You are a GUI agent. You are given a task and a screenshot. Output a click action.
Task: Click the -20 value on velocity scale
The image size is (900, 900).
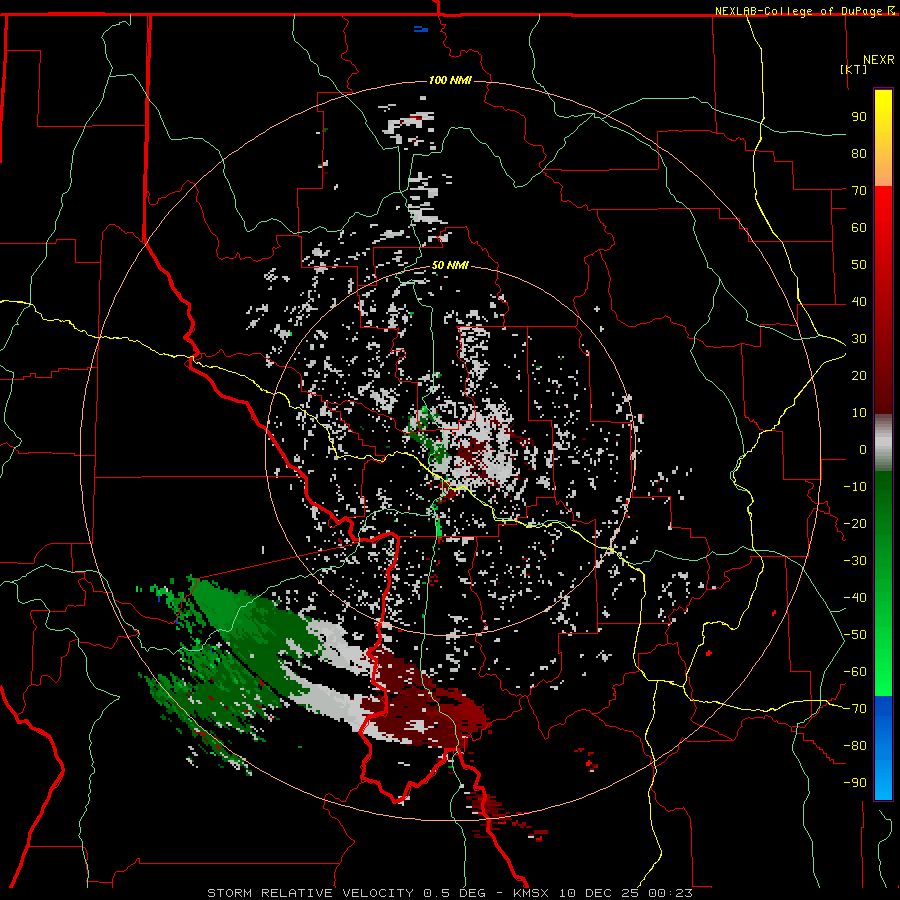pos(855,524)
